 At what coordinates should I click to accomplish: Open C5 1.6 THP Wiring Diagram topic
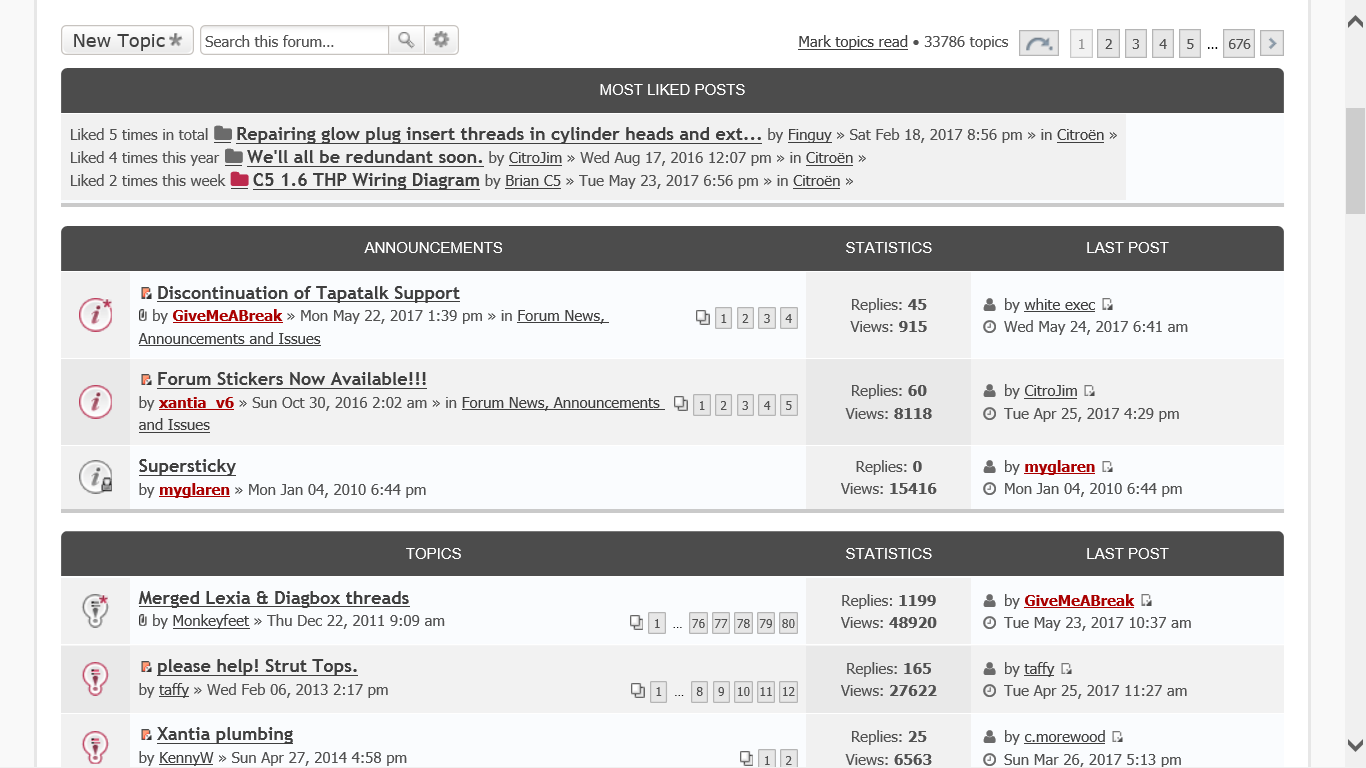click(366, 180)
